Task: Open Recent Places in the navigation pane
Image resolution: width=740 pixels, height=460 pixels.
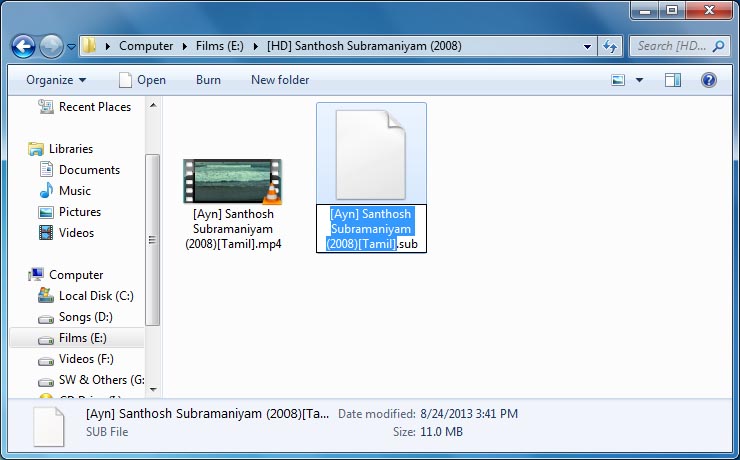Action: coord(95,107)
